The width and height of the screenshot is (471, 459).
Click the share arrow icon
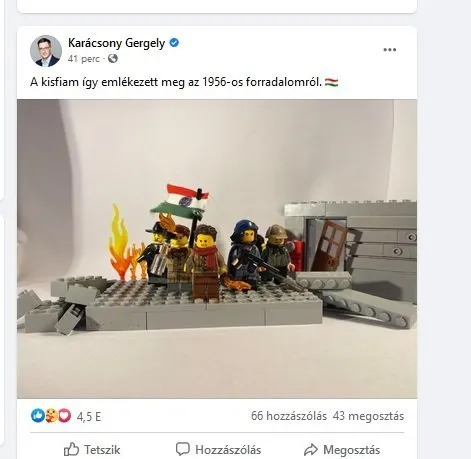pyautogui.click(x=311, y=450)
